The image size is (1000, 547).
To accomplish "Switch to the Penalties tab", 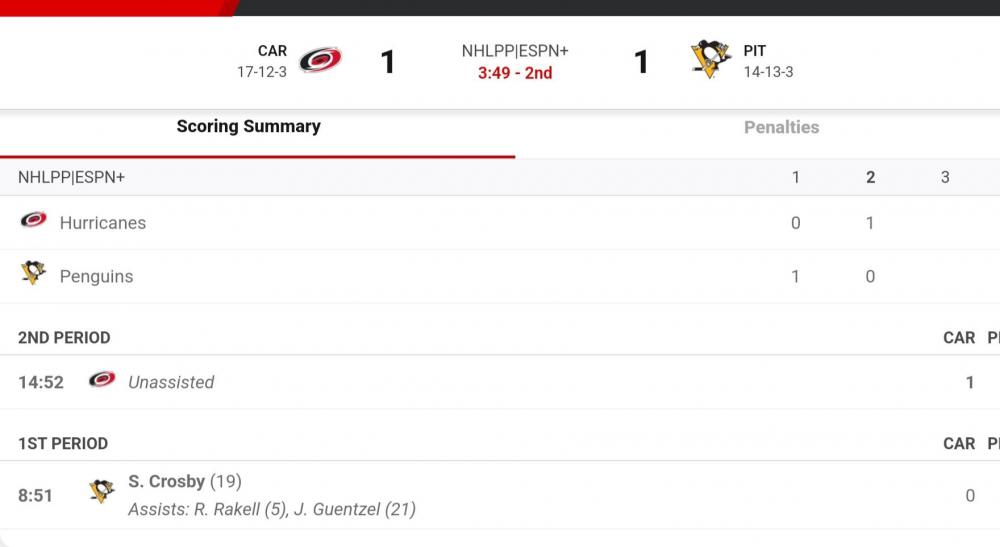I will [x=781, y=127].
